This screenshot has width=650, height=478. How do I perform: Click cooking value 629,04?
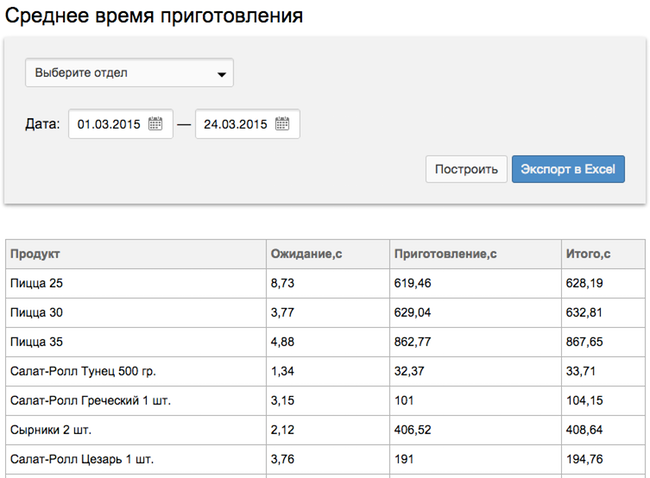click(412, 313)
